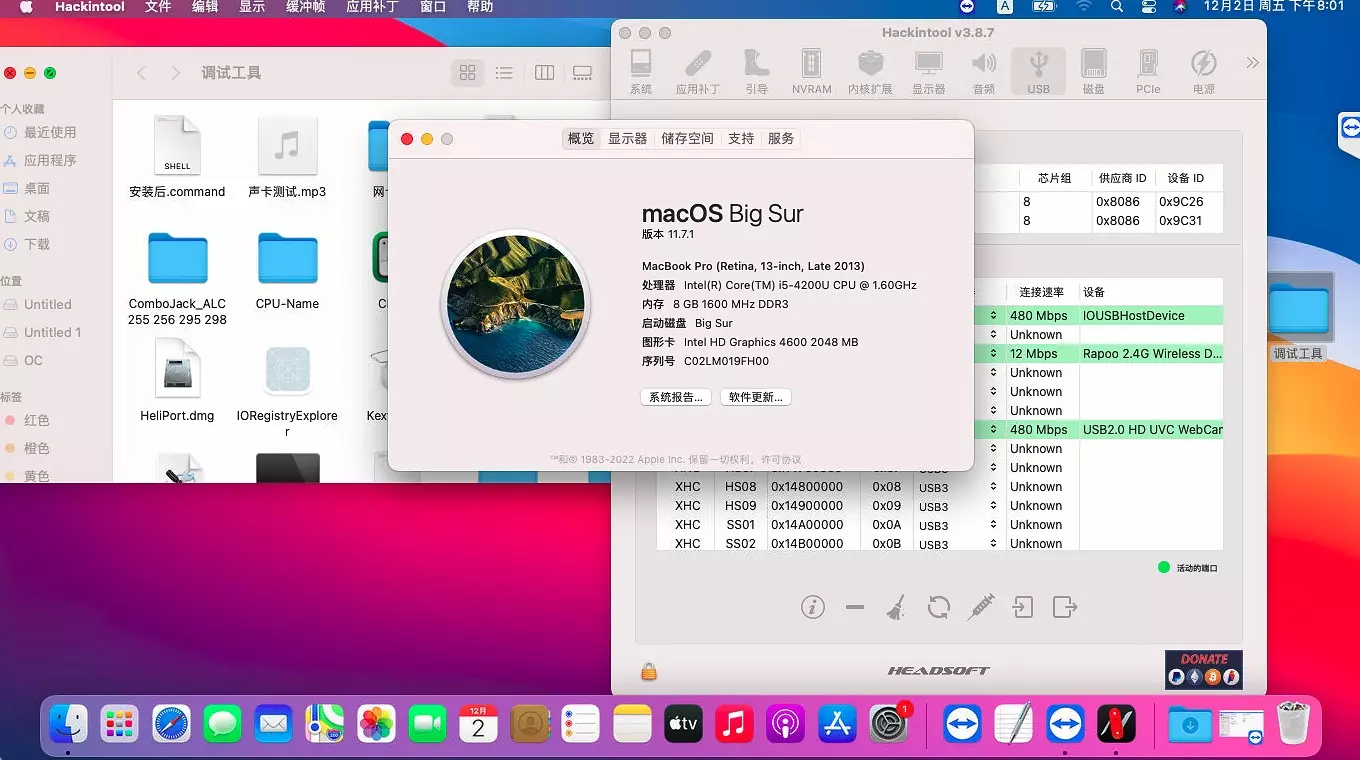Show port info via the circled-i icon
This screenshot has height=760, width=1360.
pyautogui.click(x=813, y=607)
